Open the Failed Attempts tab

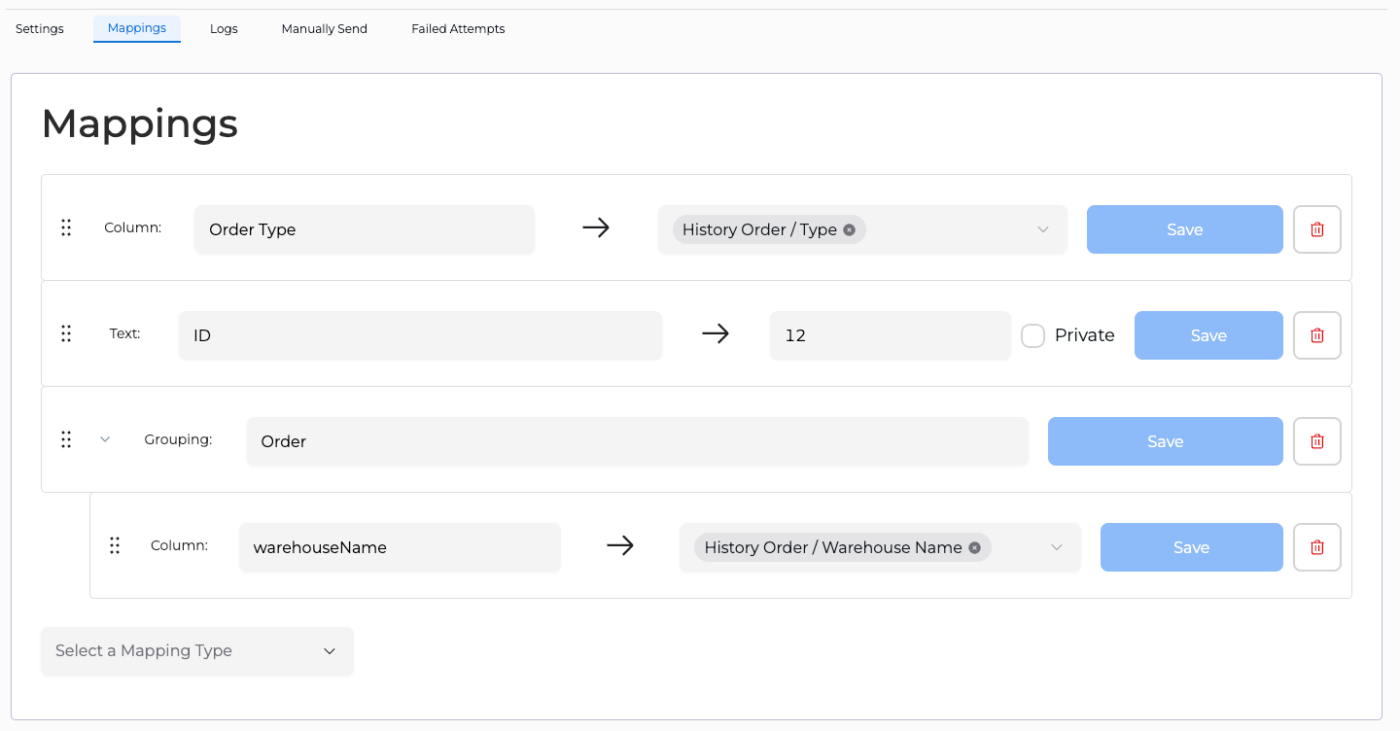pyautogui.click(x=458, y=29)
